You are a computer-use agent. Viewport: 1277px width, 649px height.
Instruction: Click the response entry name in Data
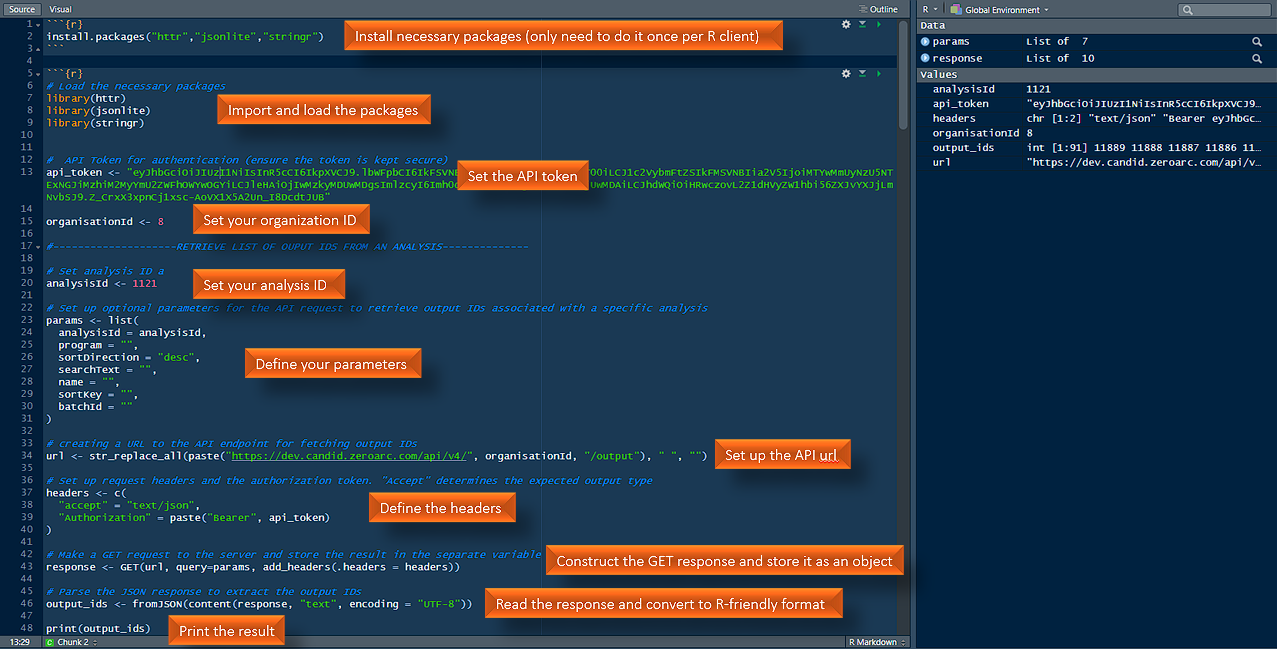coord(957,58)
